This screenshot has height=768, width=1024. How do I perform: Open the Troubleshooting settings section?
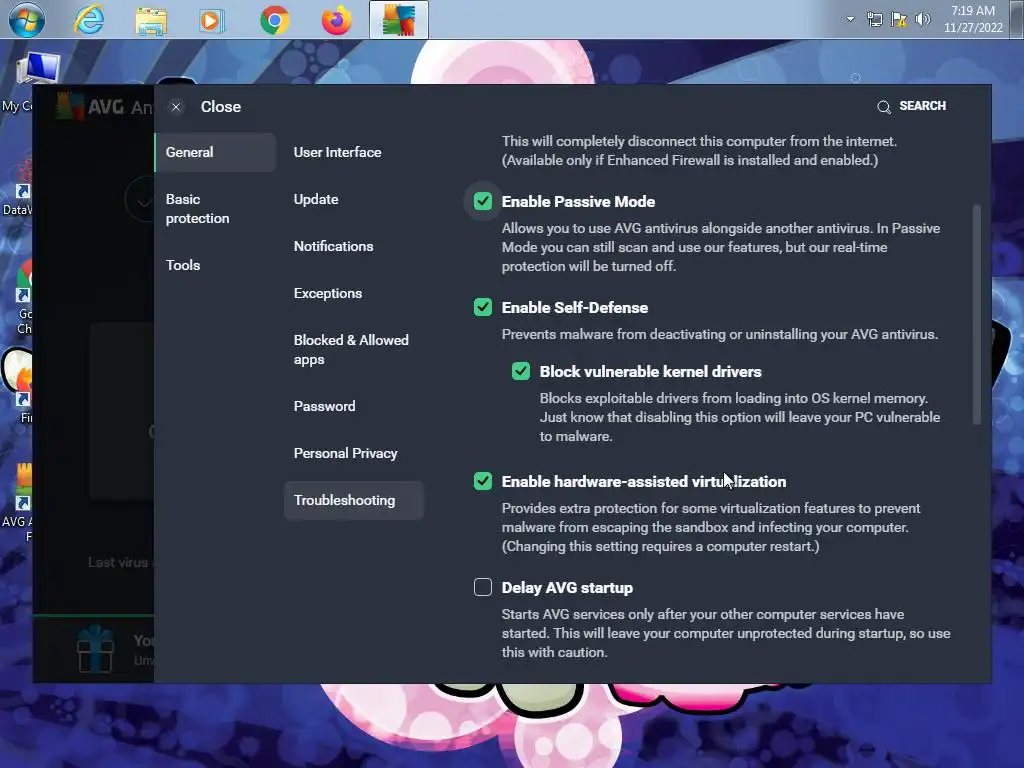coord(353,500)
